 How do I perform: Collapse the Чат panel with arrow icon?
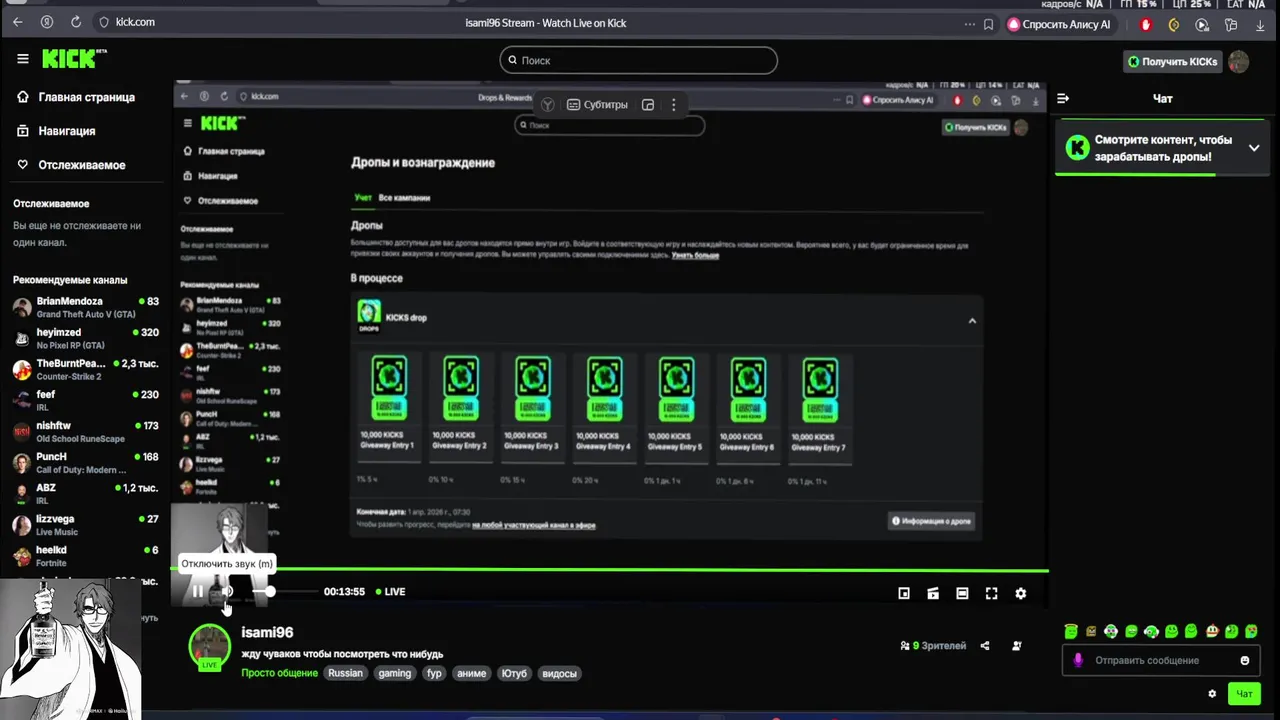point(1063,98)
